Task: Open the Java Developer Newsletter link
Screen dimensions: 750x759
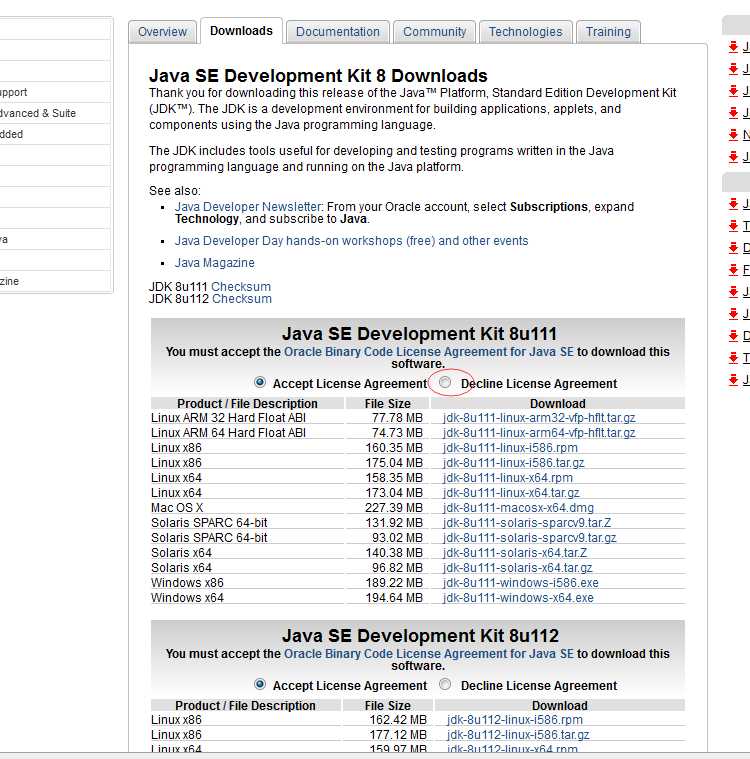Action: click(248, 207)
